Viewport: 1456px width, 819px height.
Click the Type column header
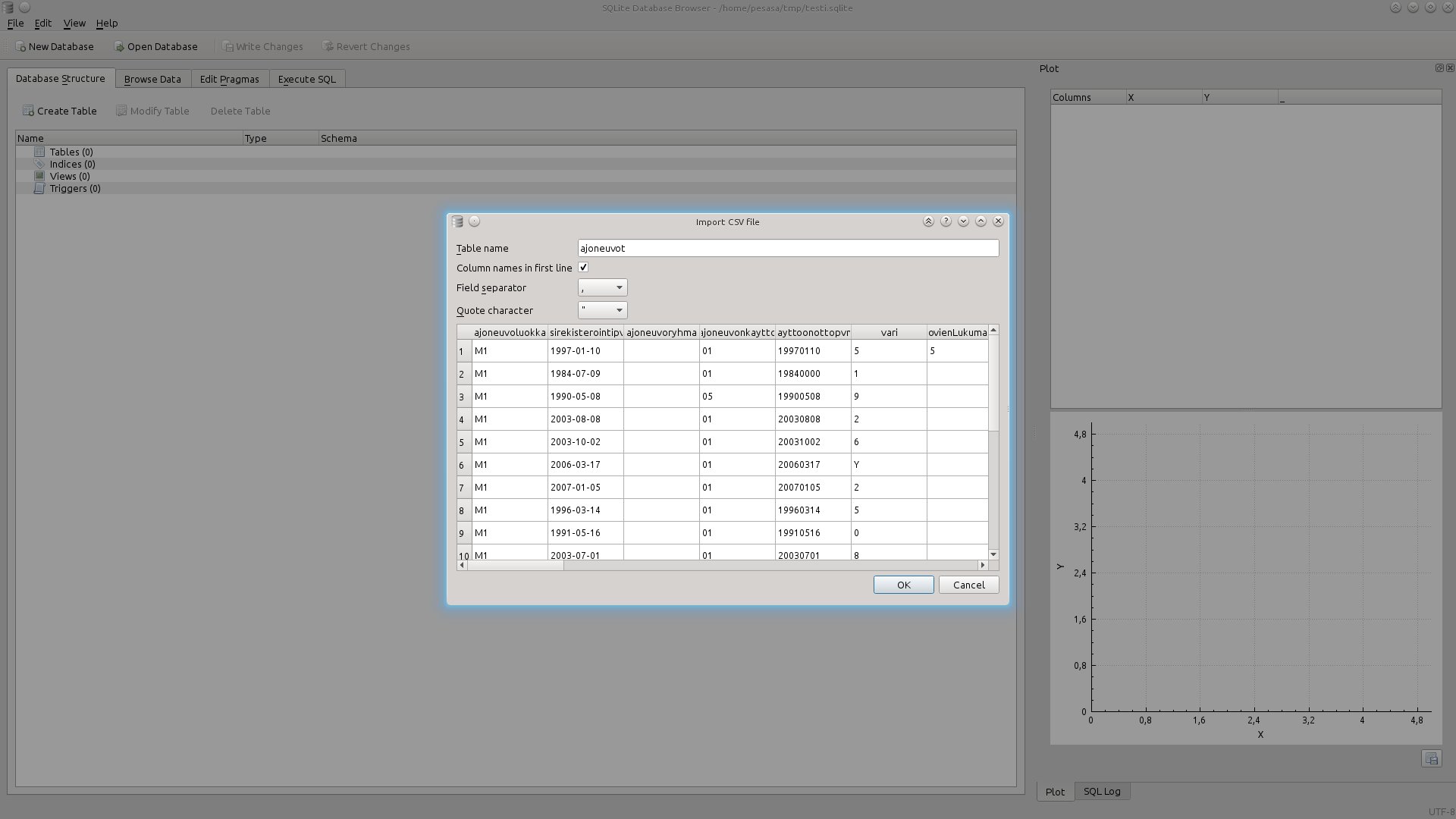281,138
